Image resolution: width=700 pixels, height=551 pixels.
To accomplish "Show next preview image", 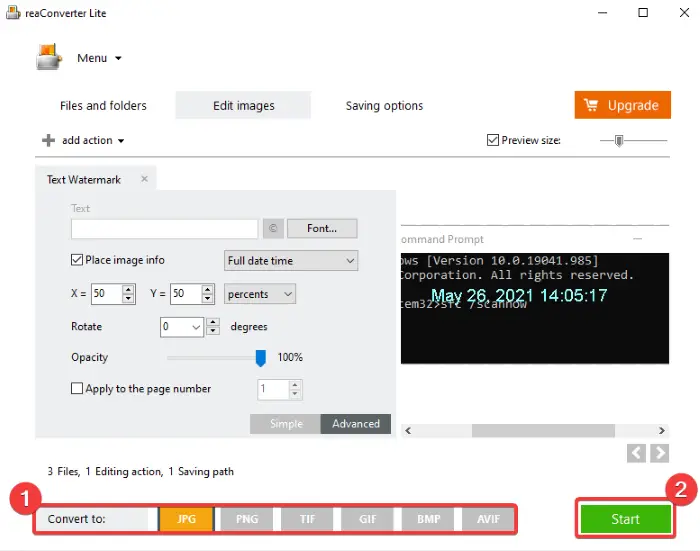I will click(x=660, y=453).
